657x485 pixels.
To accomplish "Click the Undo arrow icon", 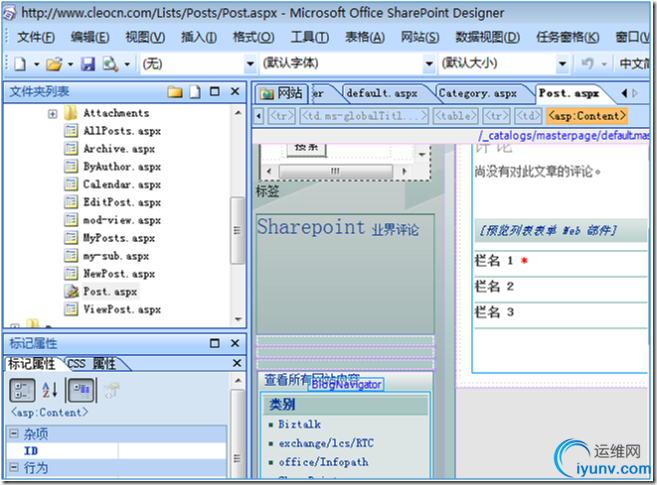I will coord(587,64).
